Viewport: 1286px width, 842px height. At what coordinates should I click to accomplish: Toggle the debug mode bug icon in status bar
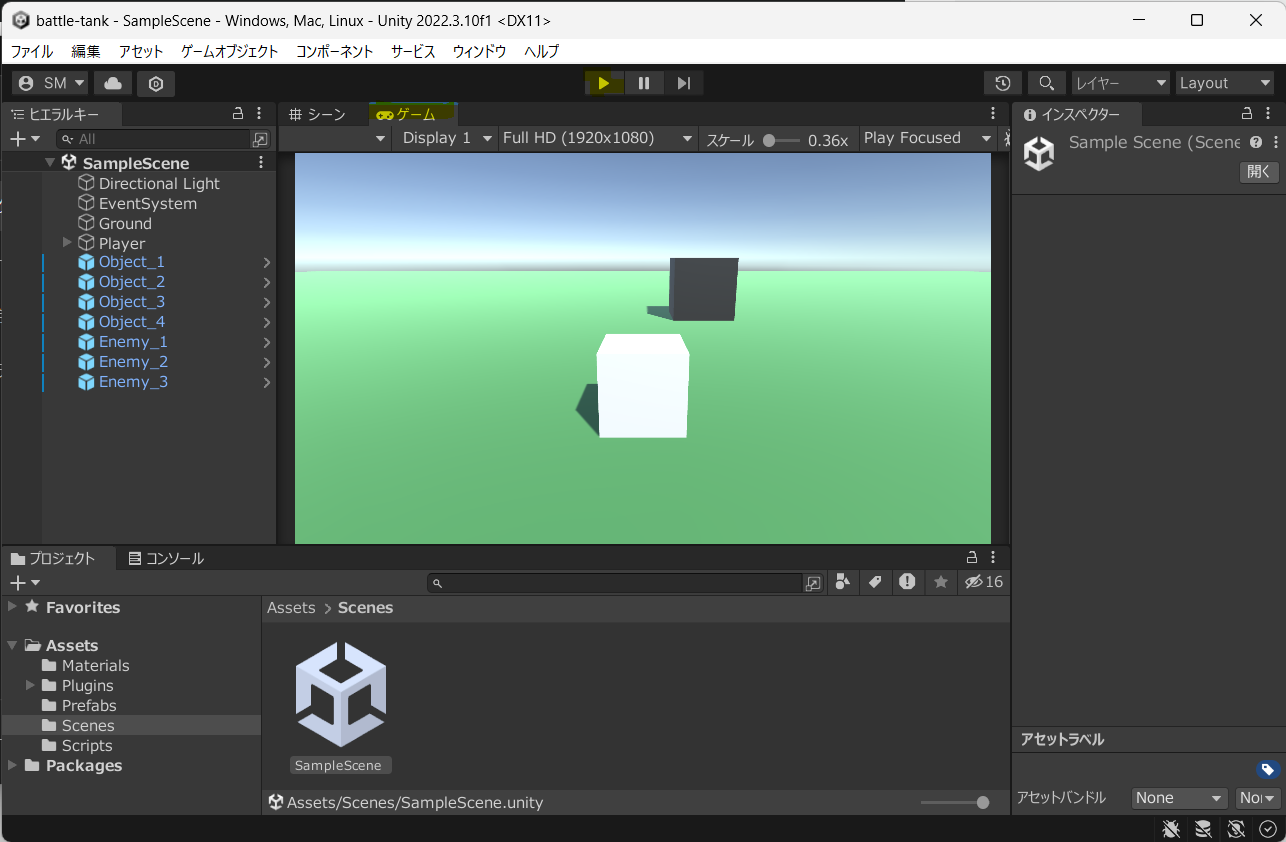tap(1171, 829)
